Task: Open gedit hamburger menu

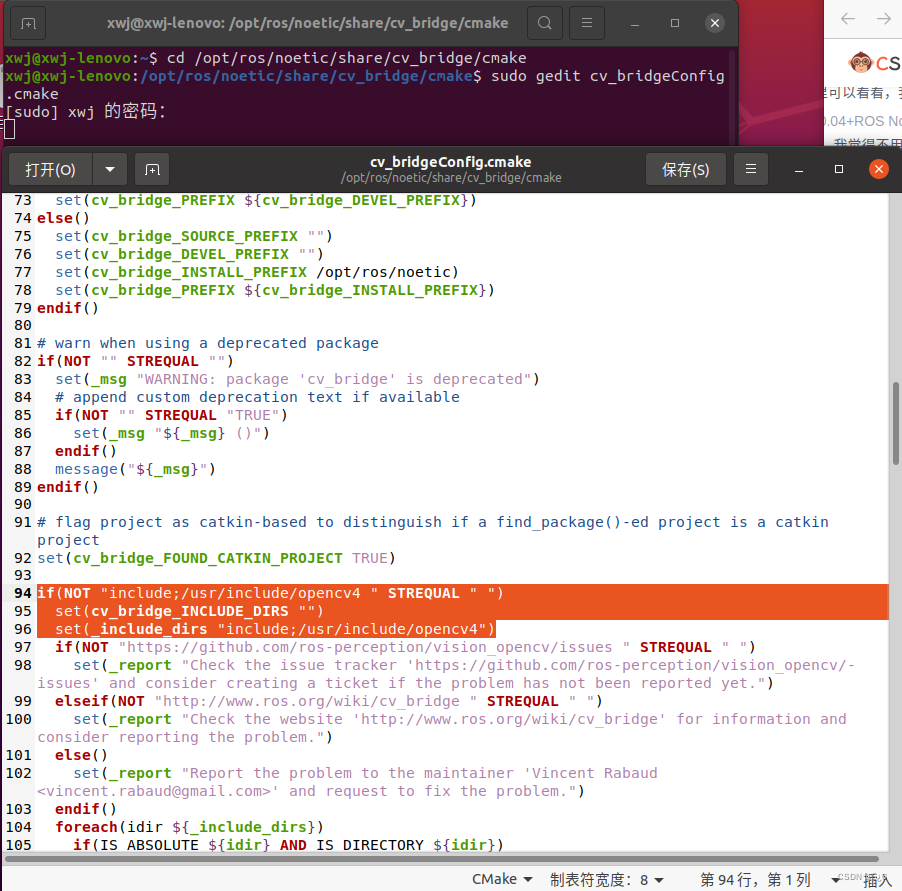Action: pyautogui.click(x=751, y=169)
